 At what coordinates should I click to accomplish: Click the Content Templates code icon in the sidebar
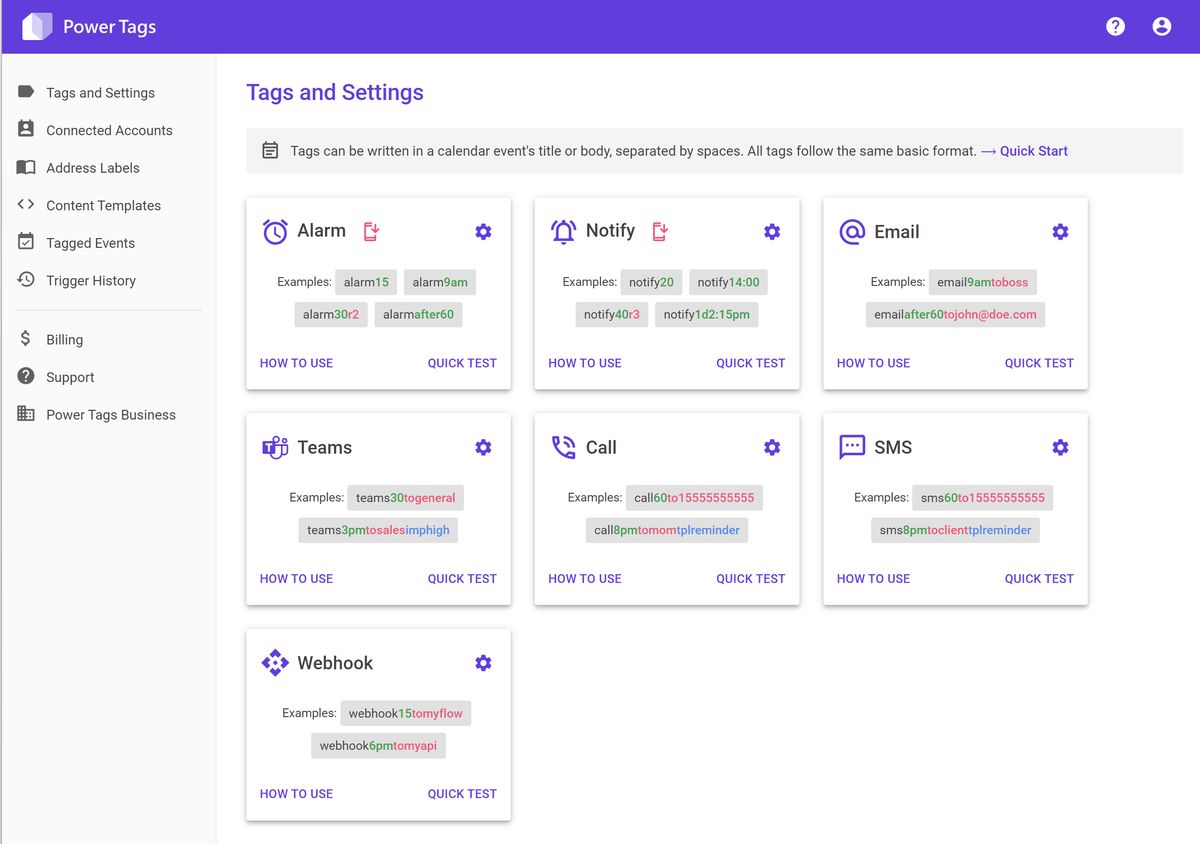26,205
